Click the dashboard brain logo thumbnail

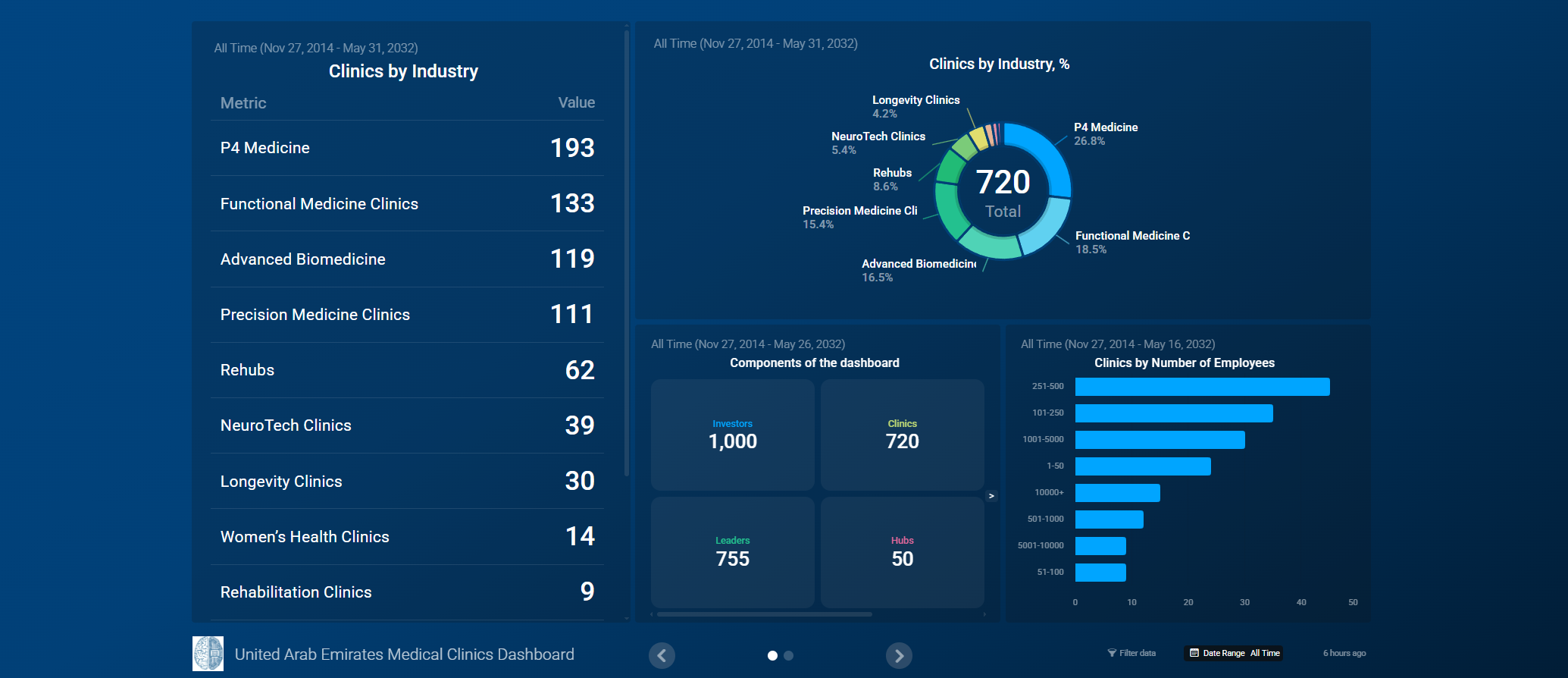[208, 654]
